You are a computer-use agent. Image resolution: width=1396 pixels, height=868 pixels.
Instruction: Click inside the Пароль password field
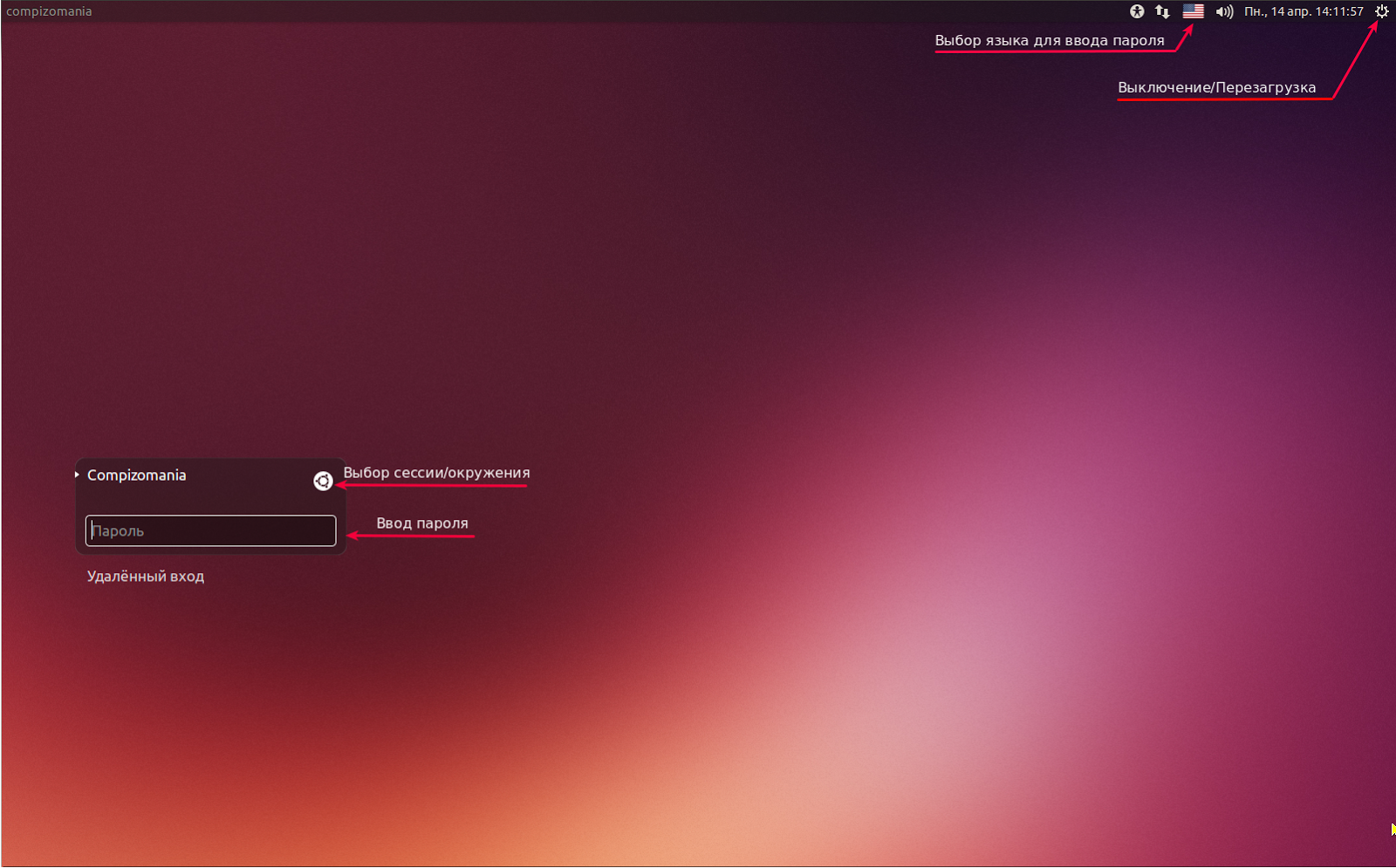pyautogui.click(x=209, y=530)
